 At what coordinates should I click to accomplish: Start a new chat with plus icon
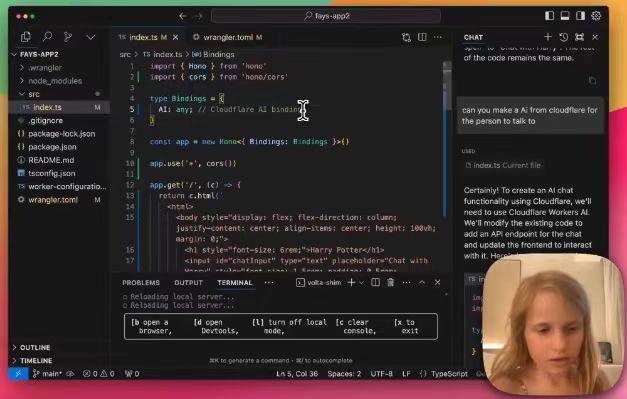(x=547, y=37)
